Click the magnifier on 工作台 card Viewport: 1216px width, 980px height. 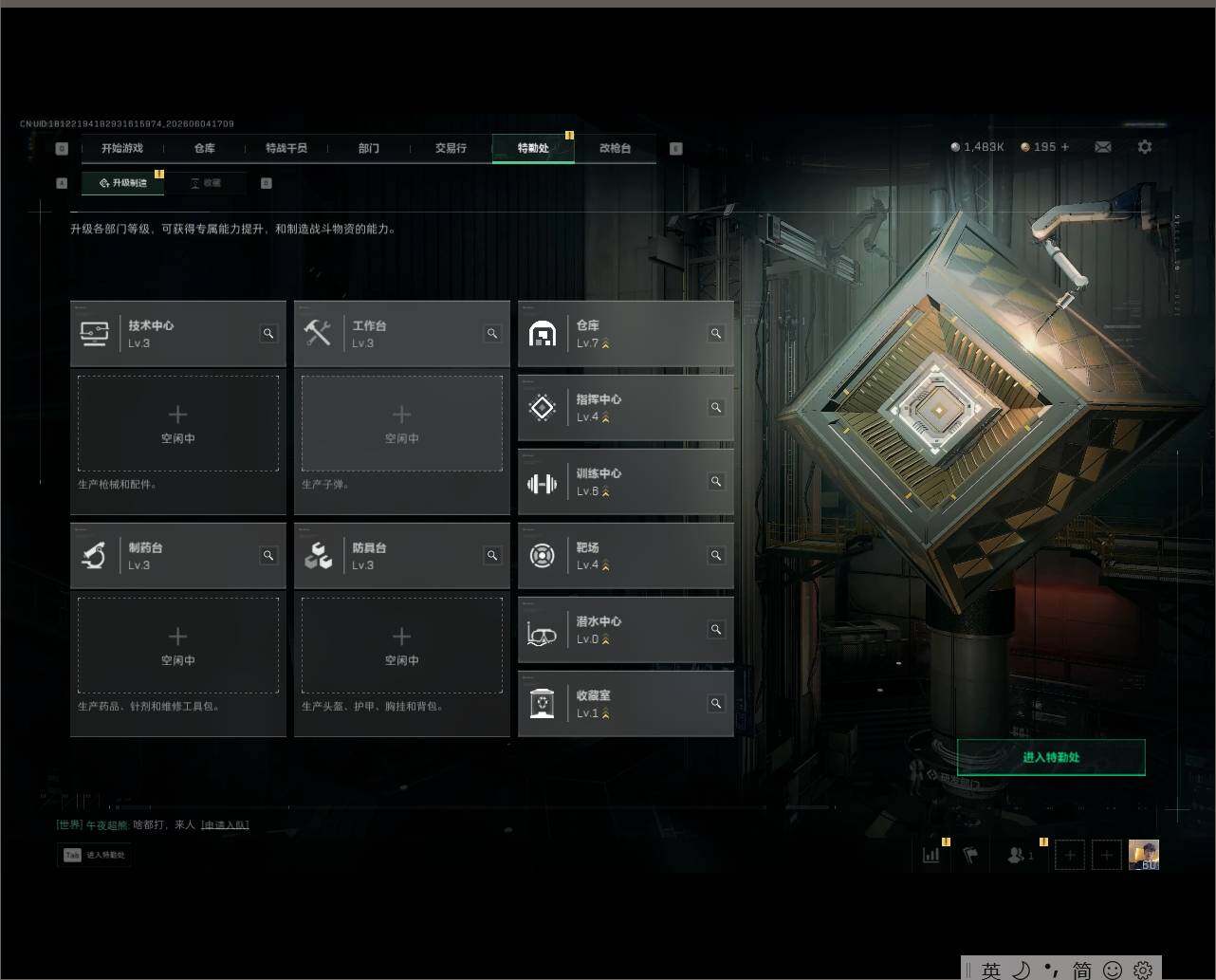click(492, 333)
